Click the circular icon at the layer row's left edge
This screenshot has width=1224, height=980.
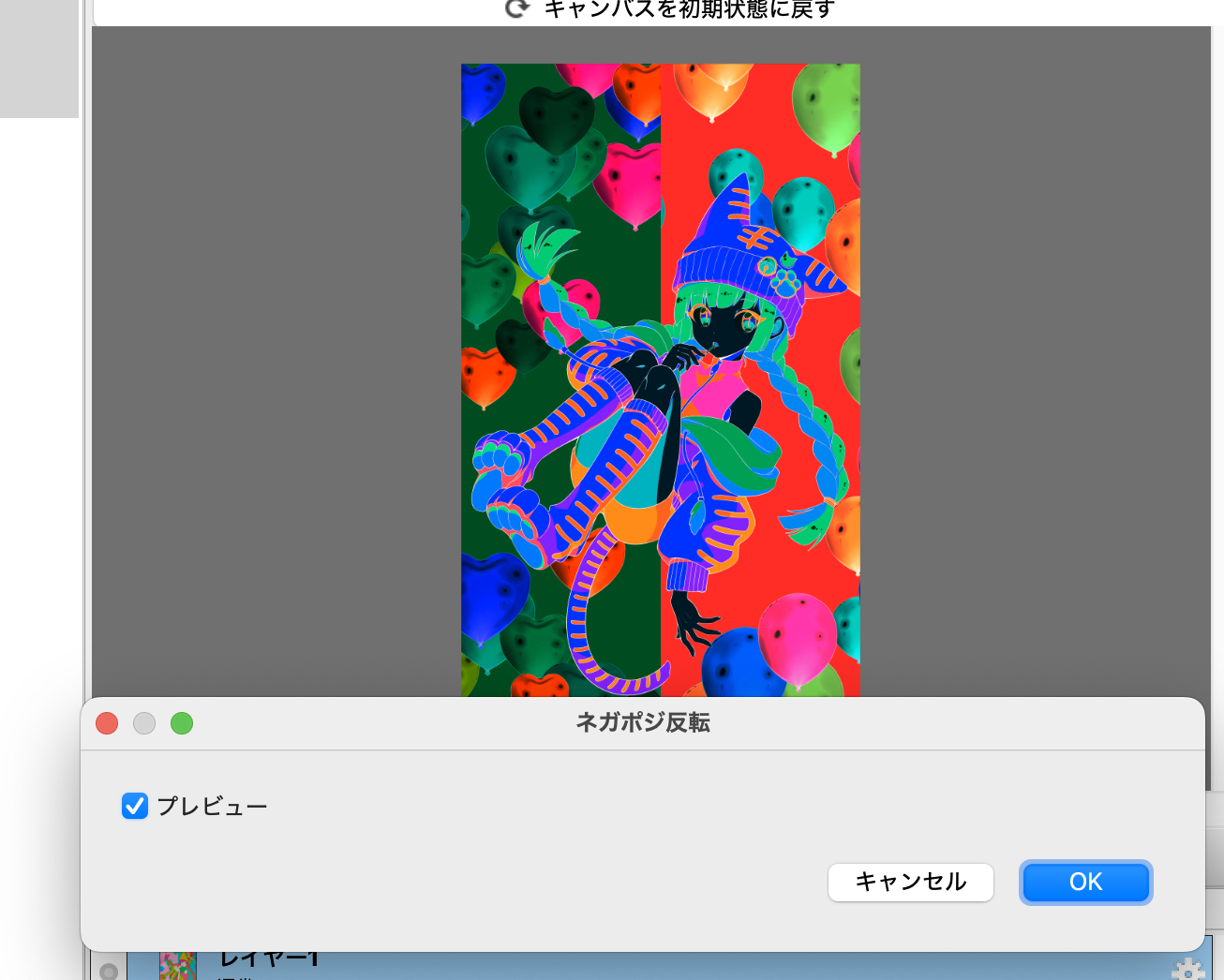(110, 972)
